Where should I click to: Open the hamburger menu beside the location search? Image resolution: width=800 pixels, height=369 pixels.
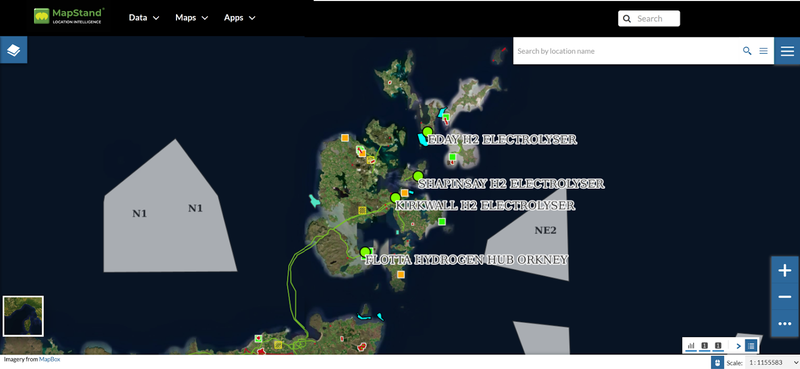pyautogui.click(x=787, y=51)
